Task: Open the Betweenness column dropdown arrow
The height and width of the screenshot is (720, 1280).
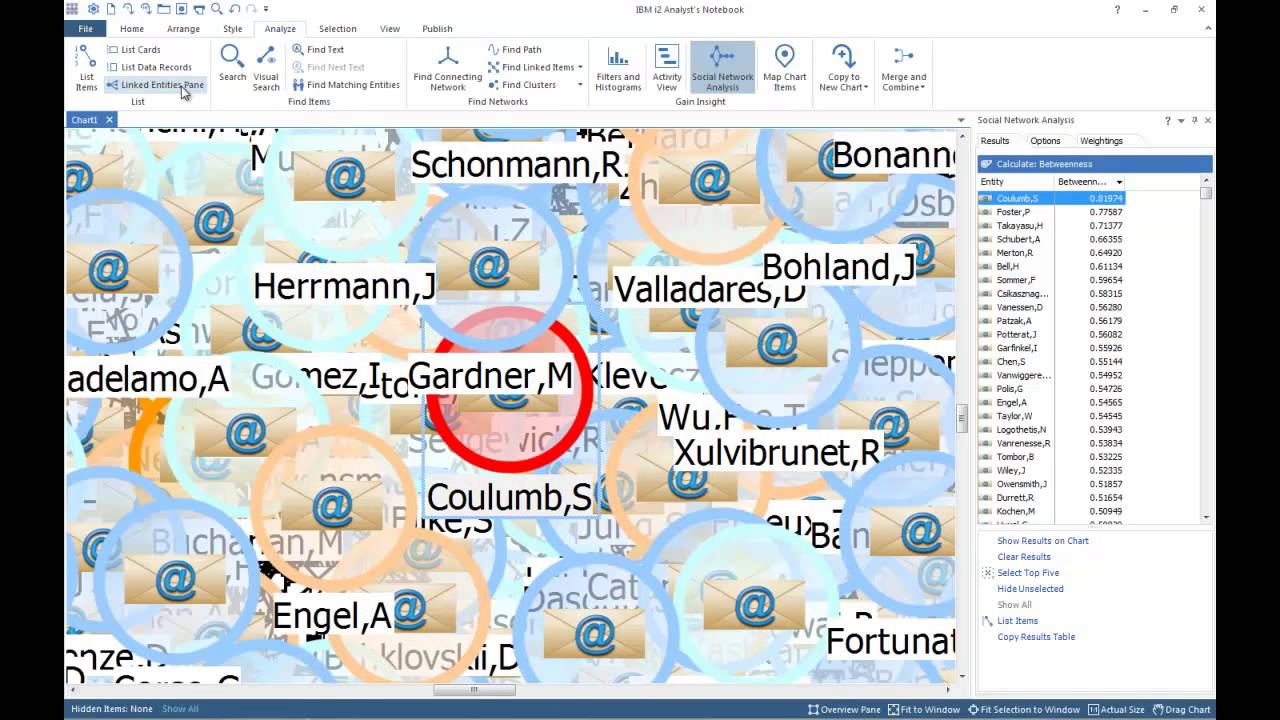Action: click(x=1119, y=182)
